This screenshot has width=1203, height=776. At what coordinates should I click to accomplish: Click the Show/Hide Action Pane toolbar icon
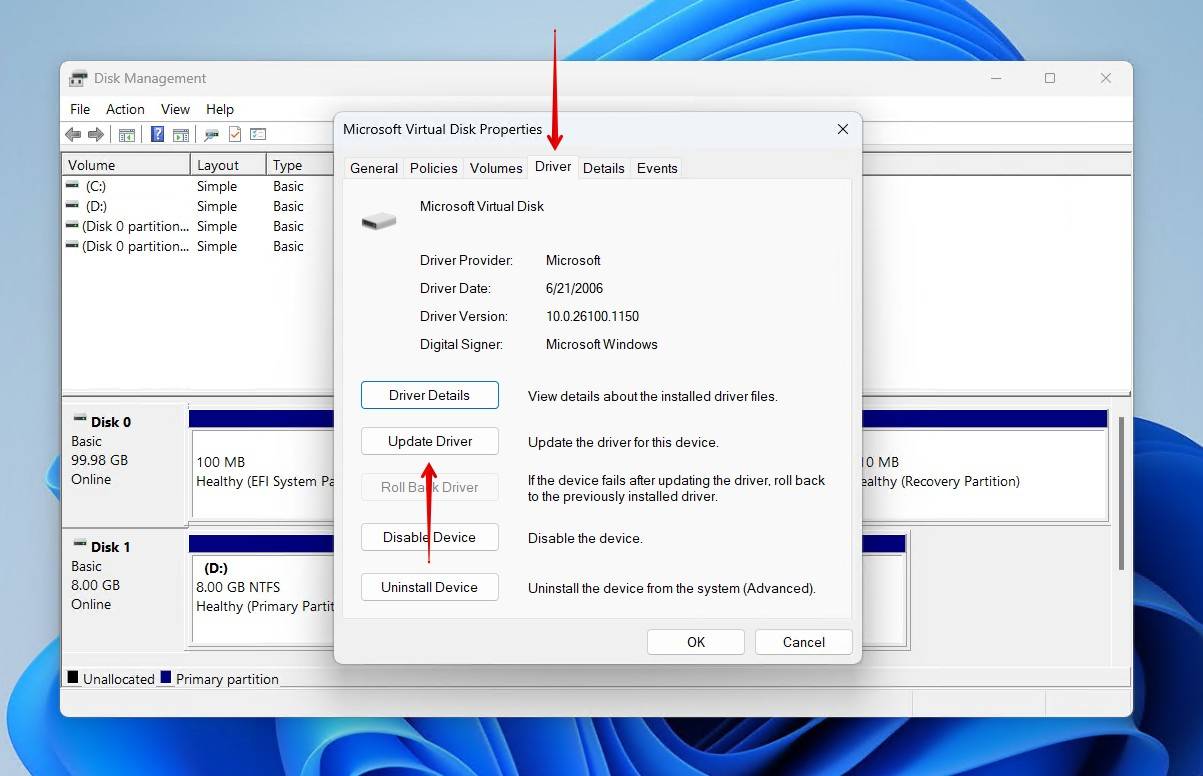181,134
